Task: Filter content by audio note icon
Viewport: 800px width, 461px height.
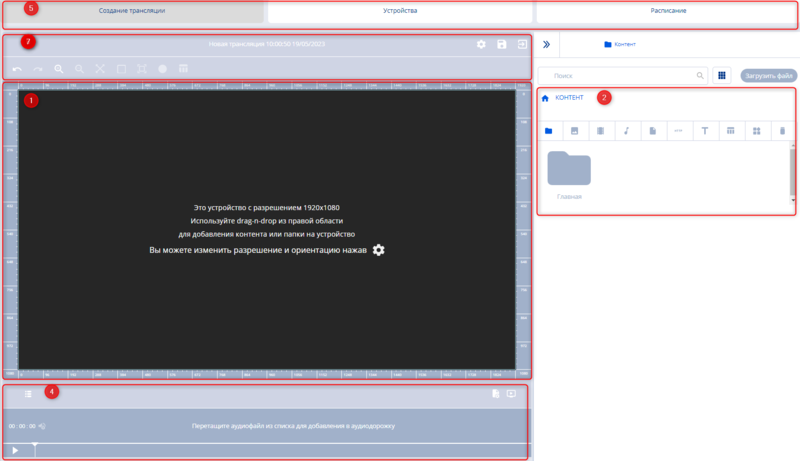Action: pyautogui.click(x=626, y=131)
